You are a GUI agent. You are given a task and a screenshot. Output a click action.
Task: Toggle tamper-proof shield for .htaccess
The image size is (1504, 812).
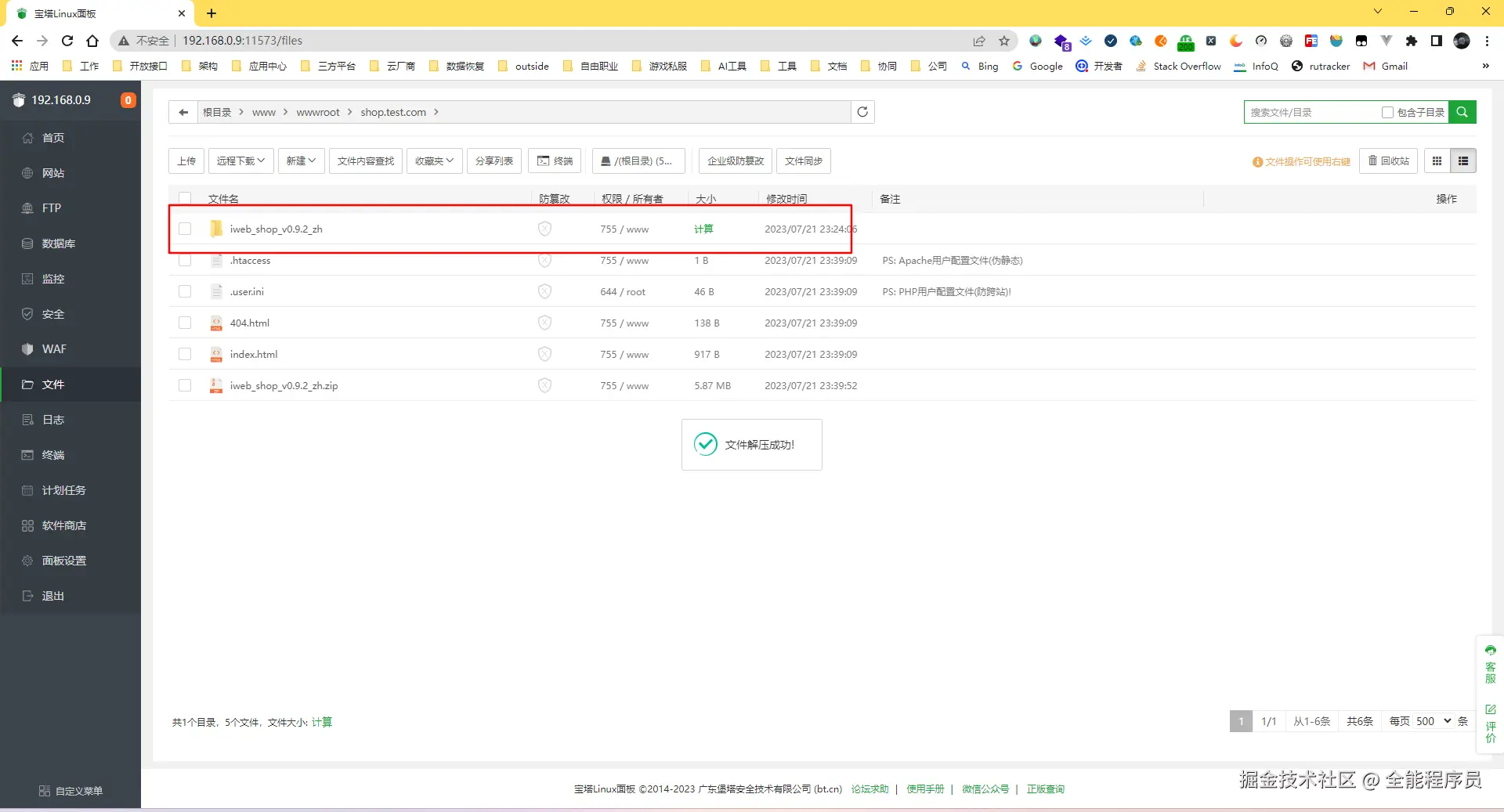(544, 260)
